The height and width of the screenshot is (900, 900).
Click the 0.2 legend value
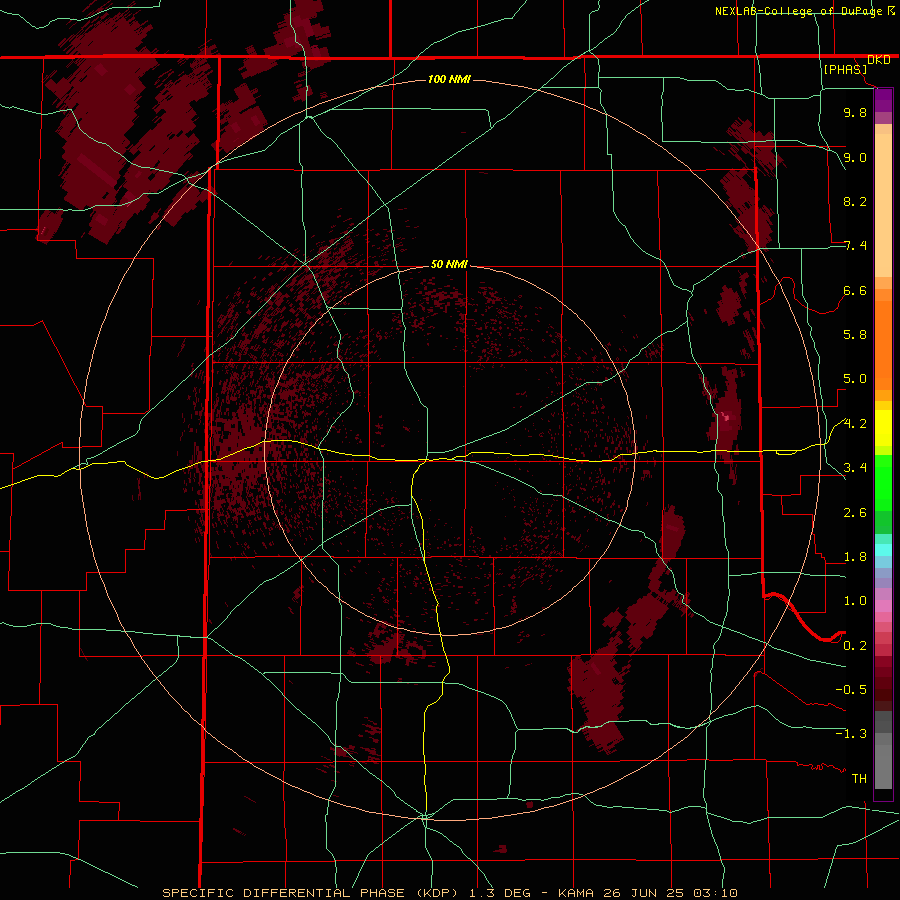point(855,646)
